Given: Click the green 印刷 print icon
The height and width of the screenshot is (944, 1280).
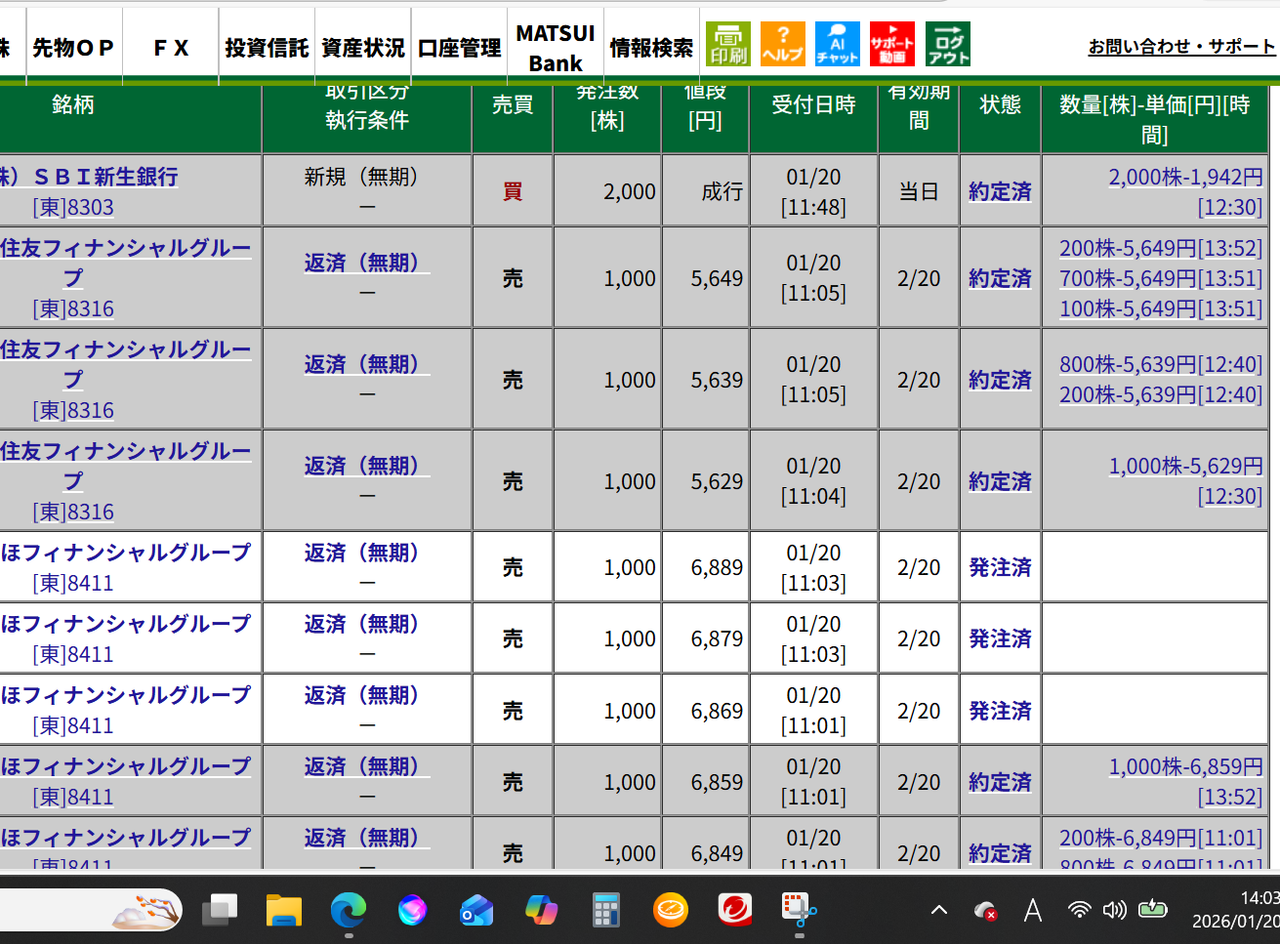Looking at the screenshot, I should (728, 44).
